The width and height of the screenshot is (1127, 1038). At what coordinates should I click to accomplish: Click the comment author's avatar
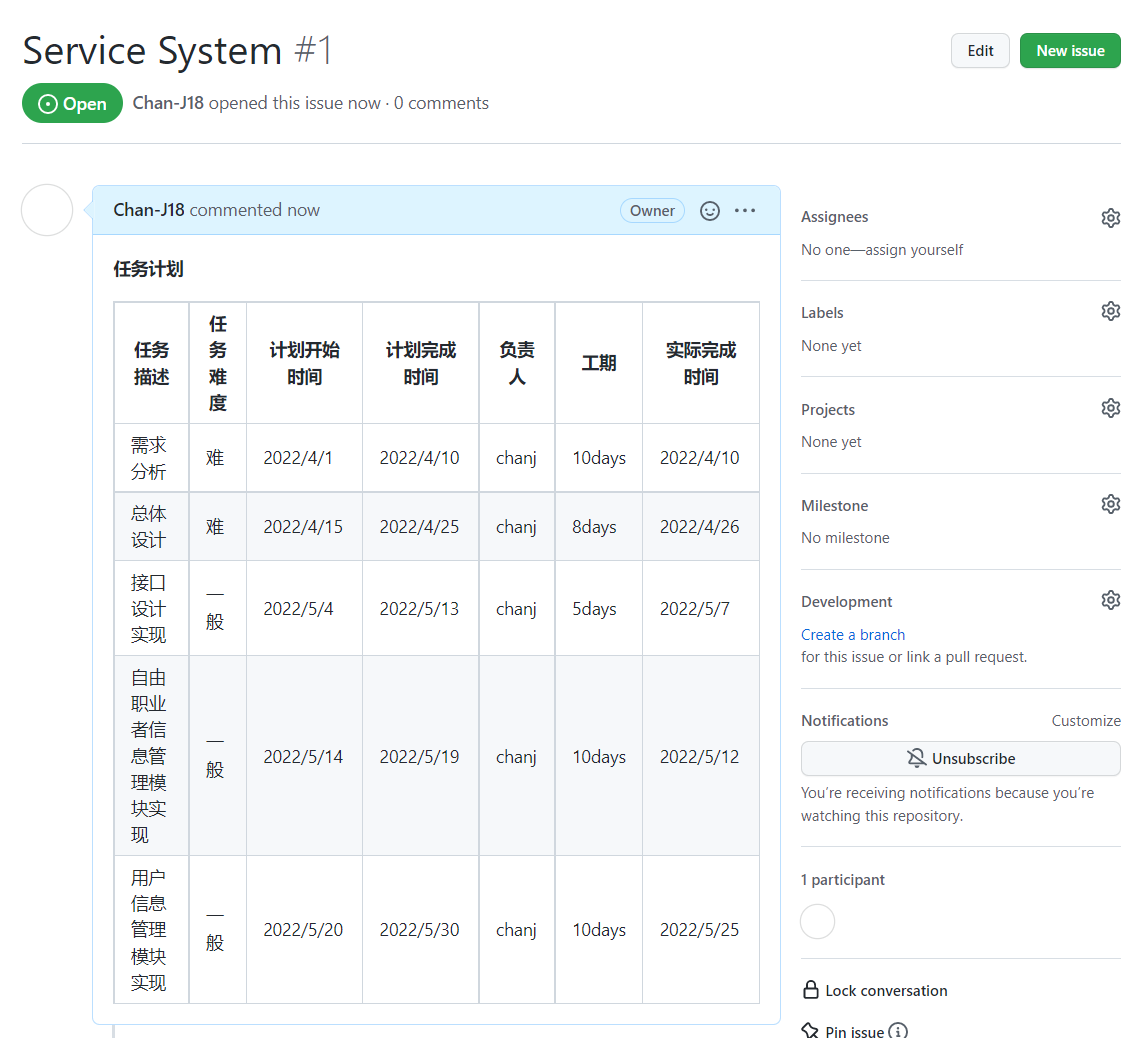(x=47, y=210)
